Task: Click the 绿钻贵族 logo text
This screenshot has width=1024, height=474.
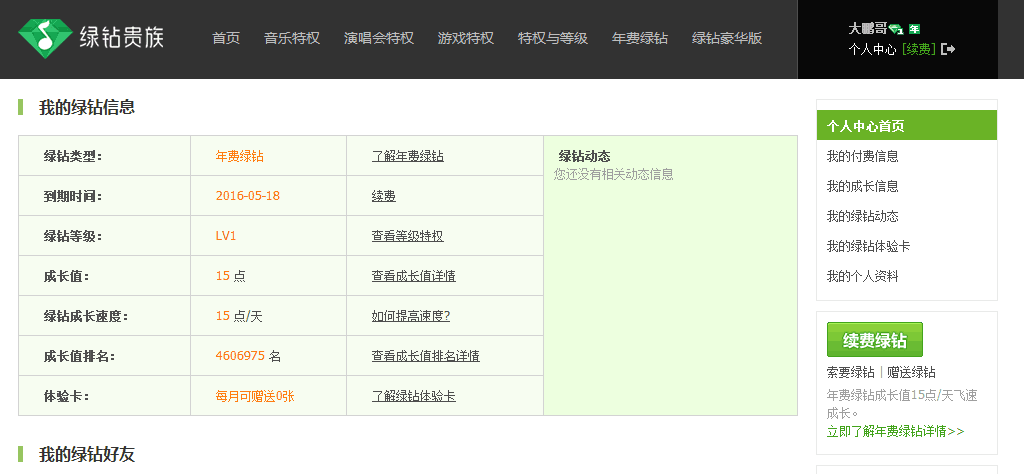Action: click(x=121, y=38)
